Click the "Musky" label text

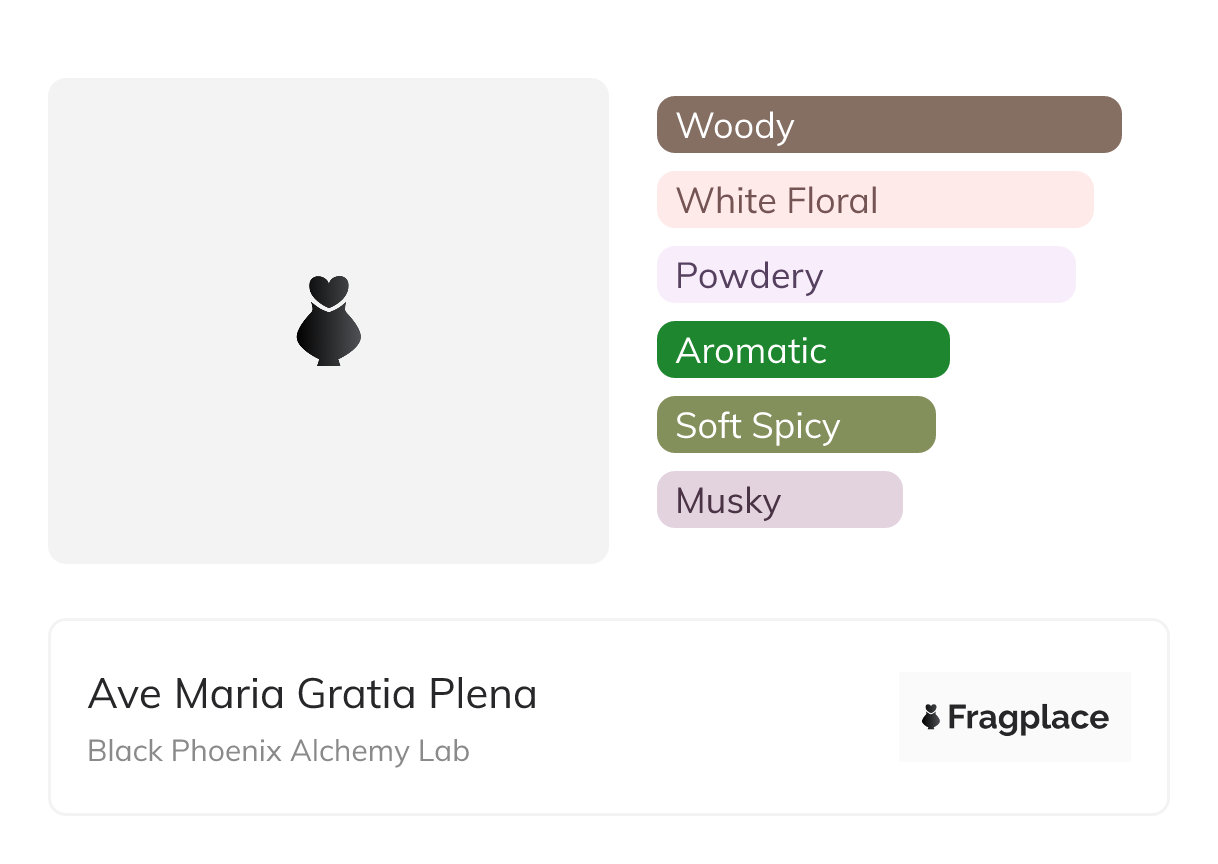[x=728, y=501]
